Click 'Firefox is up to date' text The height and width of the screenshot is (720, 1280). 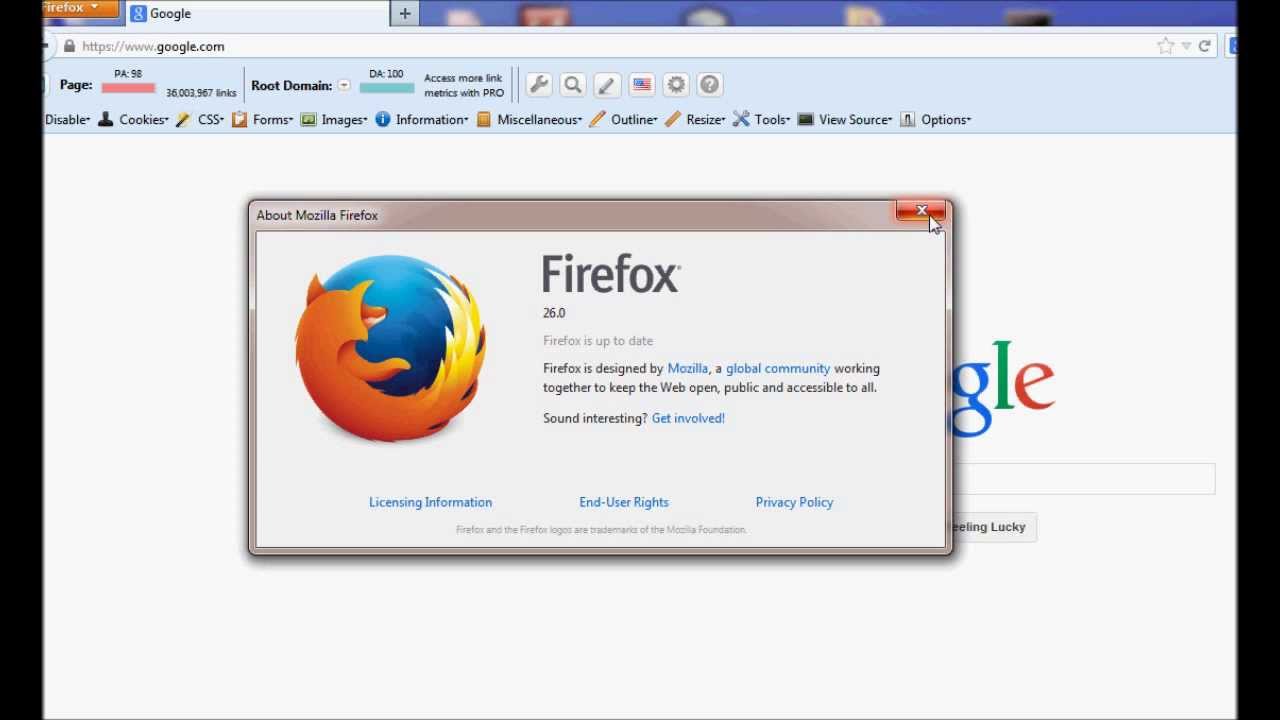pos(598,341)
